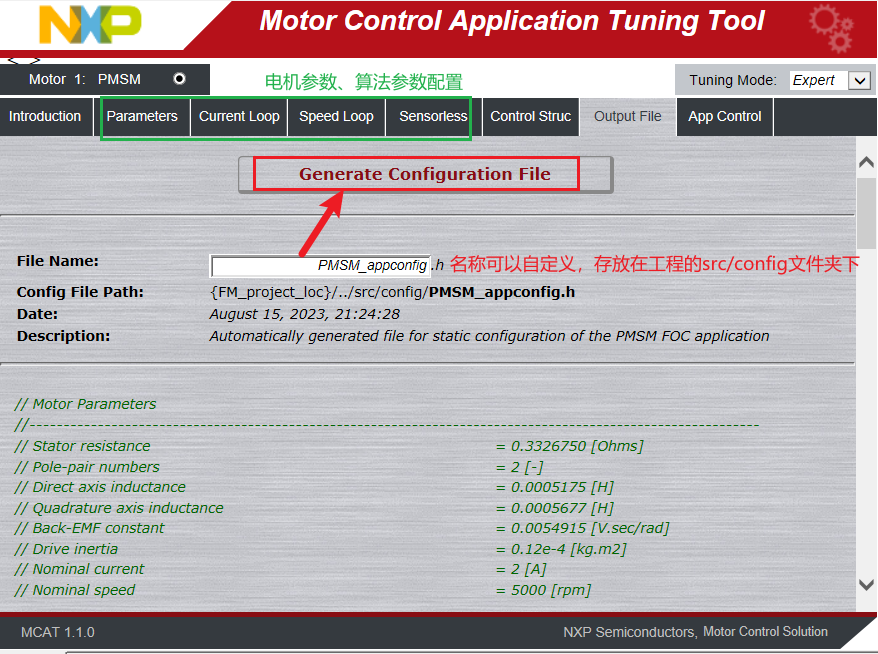Click the NXP logo
Viewport: 878px width, 654px height.
pos(90,25)
